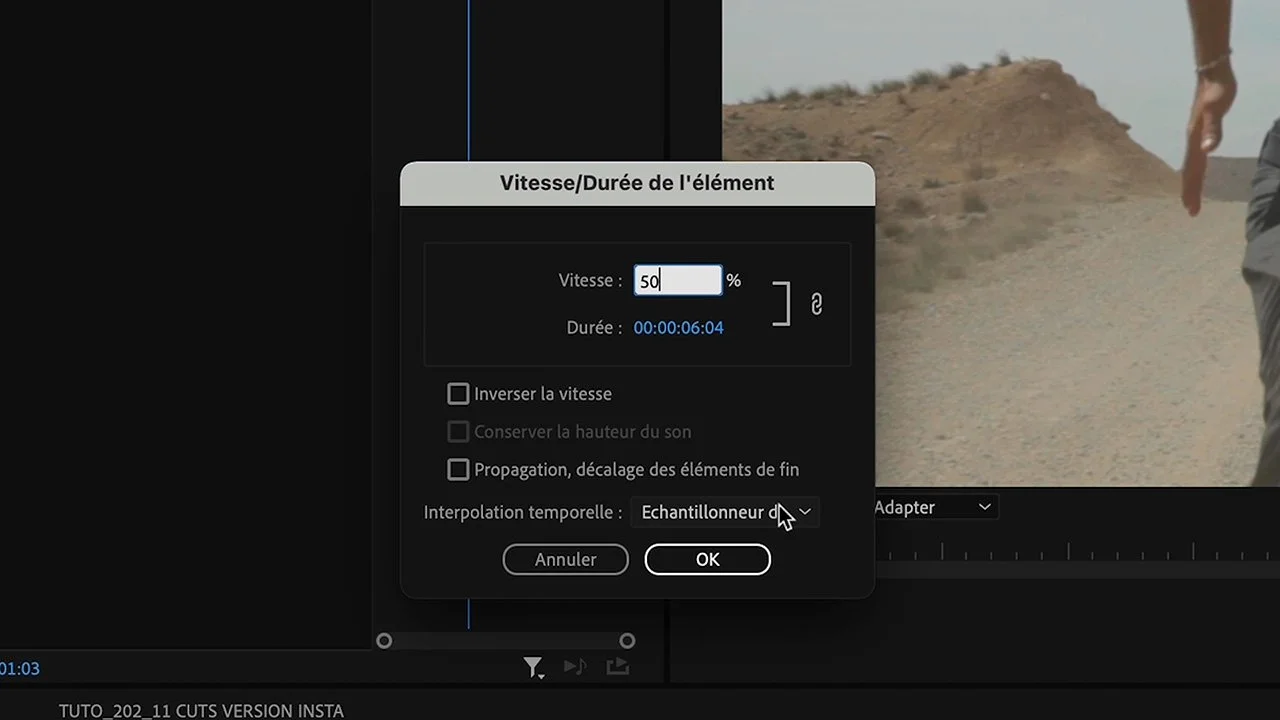Select the TUTO_202_11 CUTS VERSION INSTA sequence tab
Image resolution: width=1280 pixels, height=720 pixels.
[201, 711]
